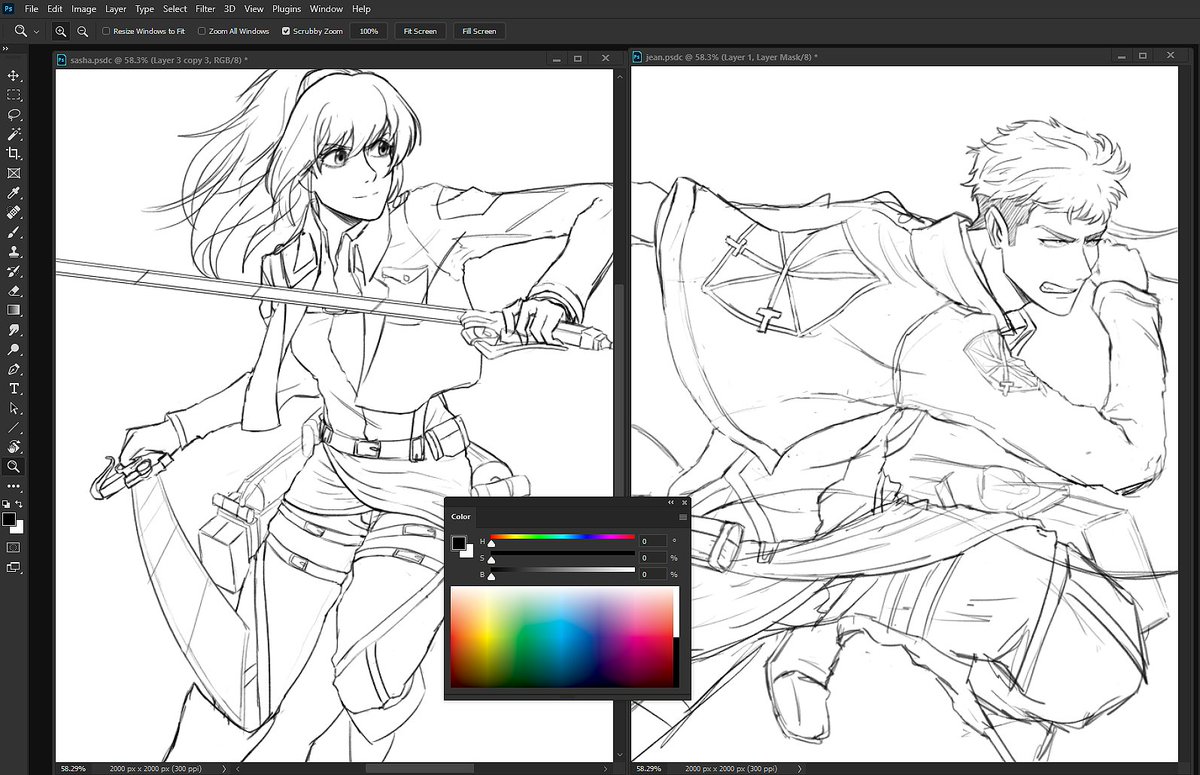Viewport: 1200px width, 775px height.
Task: Open the Filter menu
Action: click(205, 9)
